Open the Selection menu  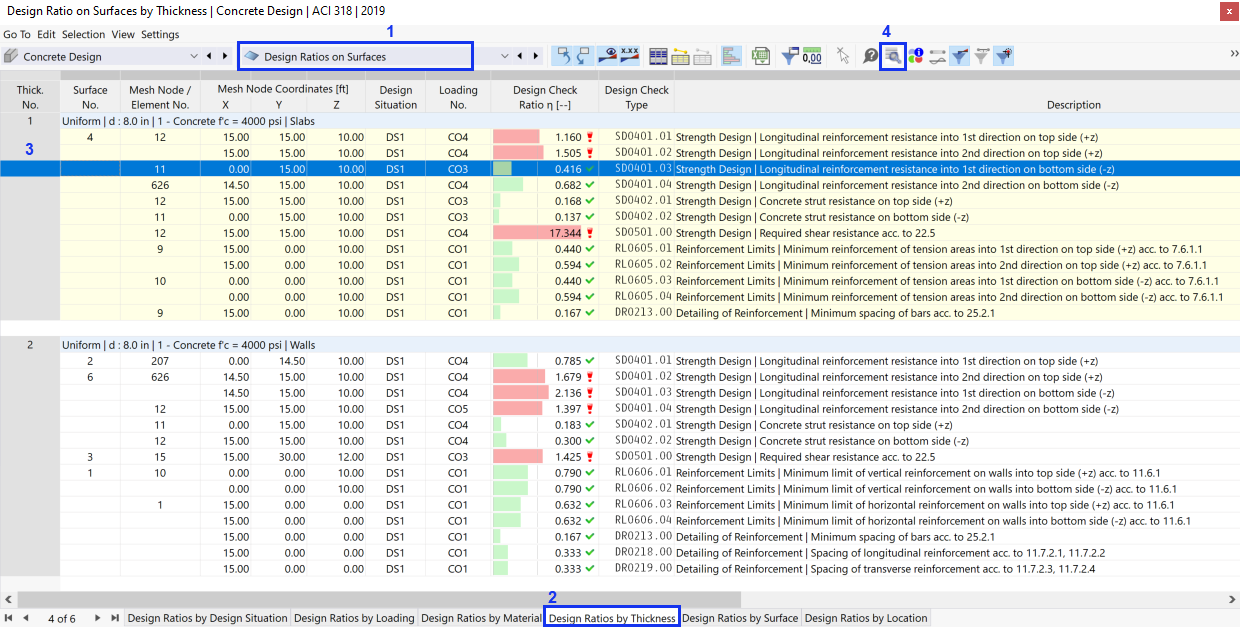coord(83,34)
